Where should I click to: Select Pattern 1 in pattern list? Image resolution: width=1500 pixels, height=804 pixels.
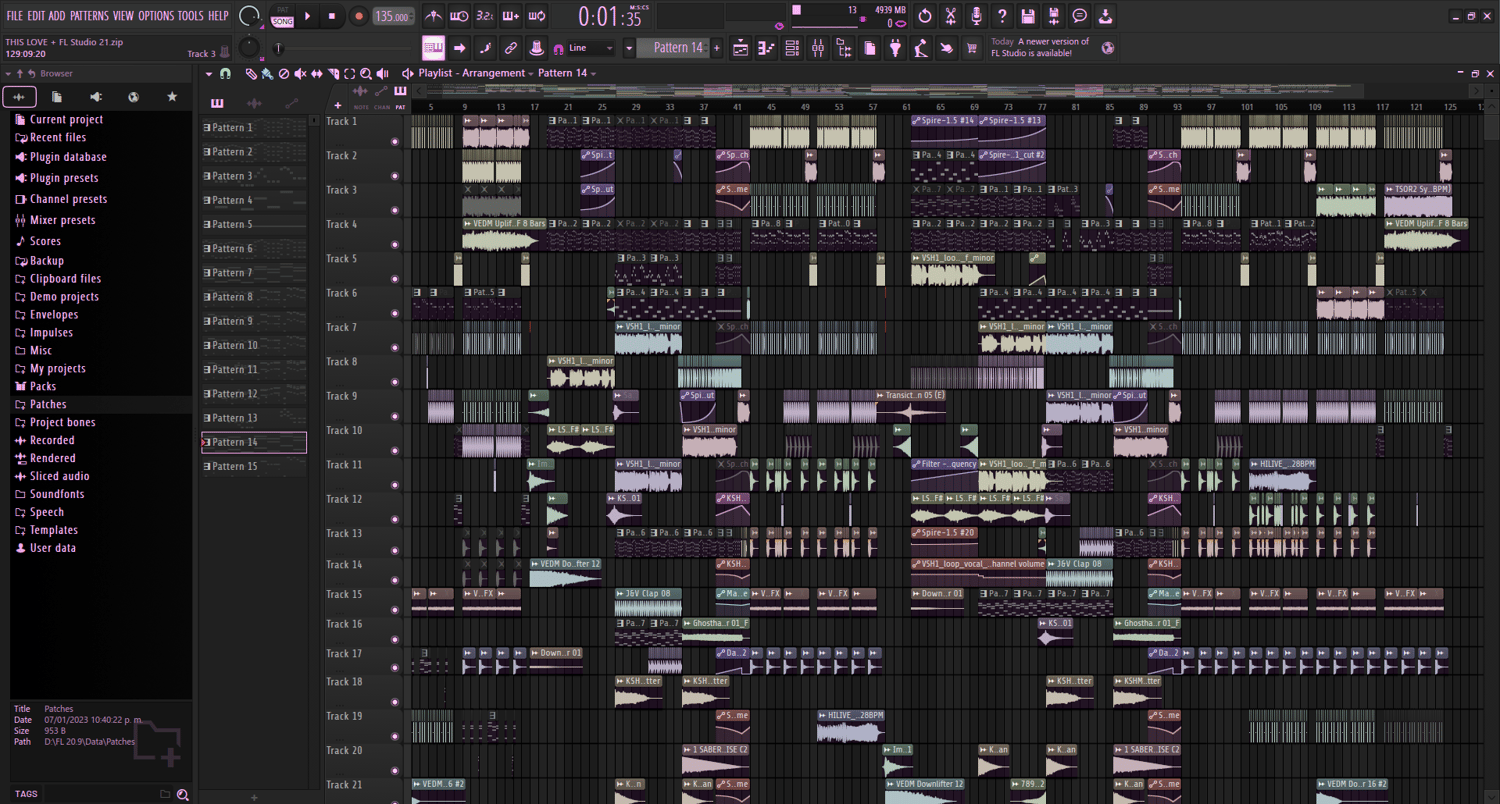tap(254, 128)
